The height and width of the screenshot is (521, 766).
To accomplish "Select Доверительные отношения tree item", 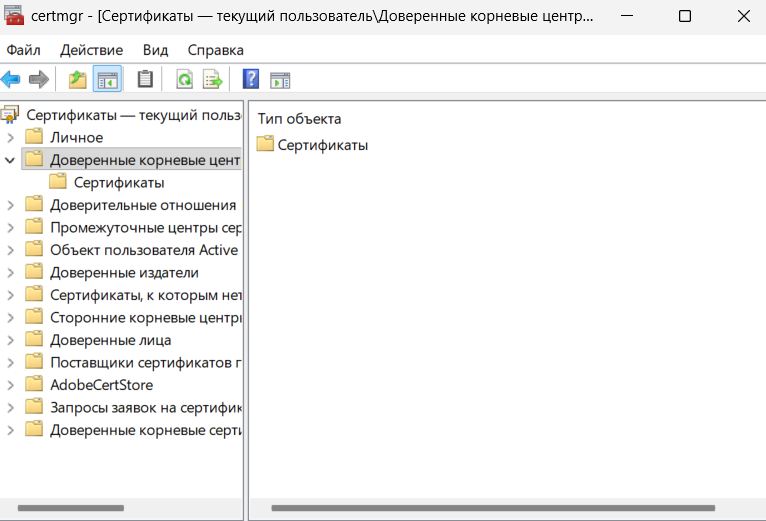I will pyautogui.click(x=143, y=205).
